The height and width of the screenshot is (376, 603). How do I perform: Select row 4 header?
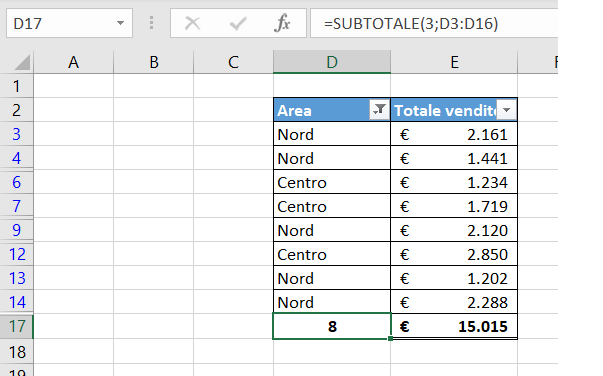coord(17,158)
